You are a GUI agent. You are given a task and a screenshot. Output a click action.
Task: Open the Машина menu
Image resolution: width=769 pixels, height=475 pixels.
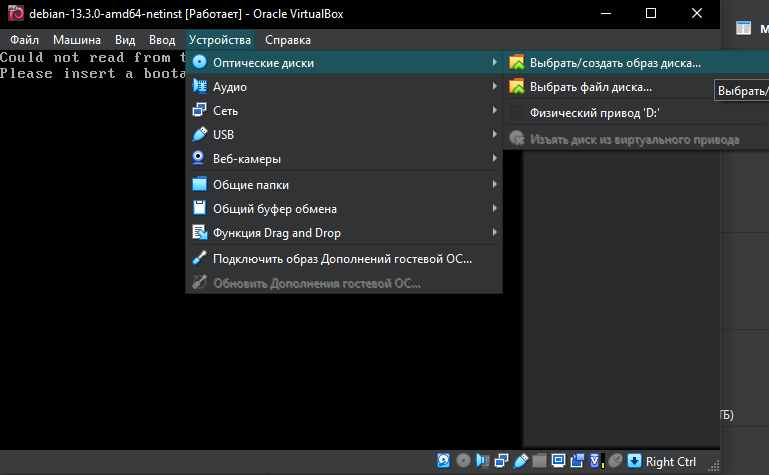[x=77, y=40]
